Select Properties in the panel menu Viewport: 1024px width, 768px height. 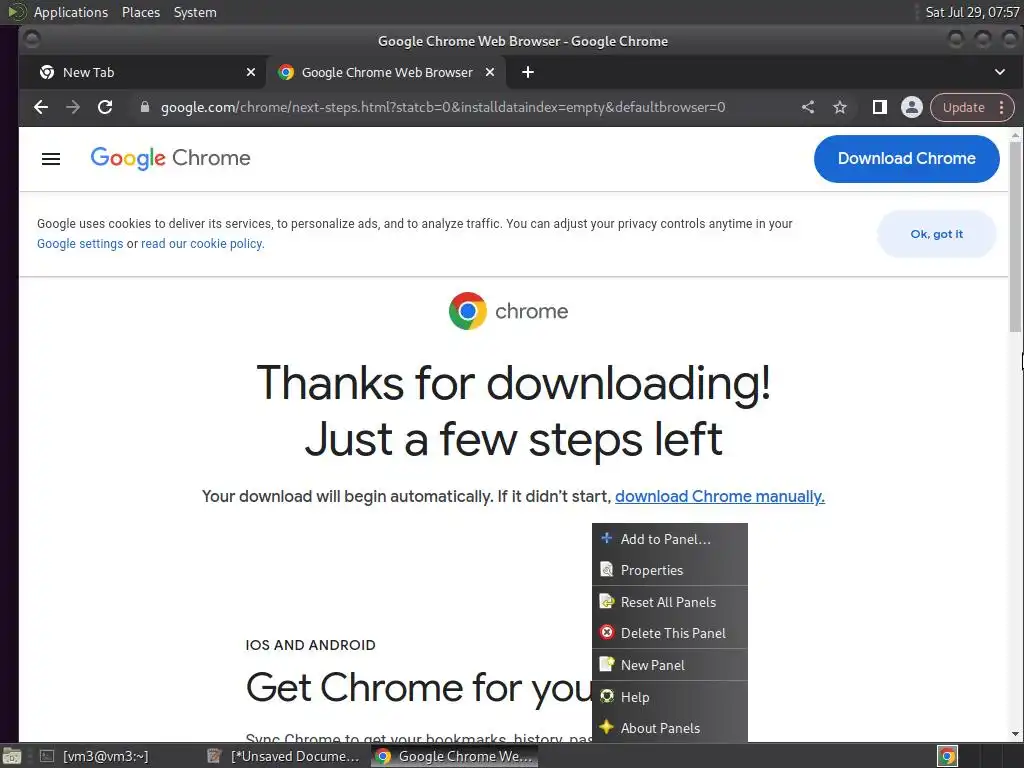pyautogui.click(x=670, y=570)
